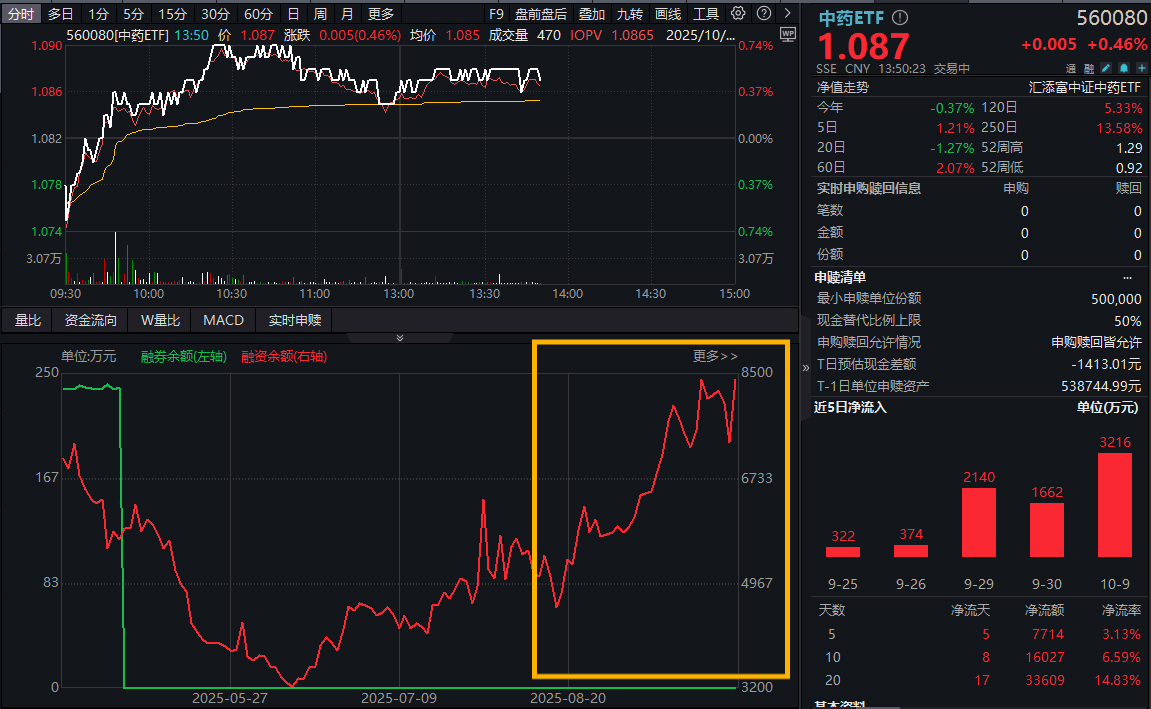
Task: Click 20-day net inflow value 33609
Action: tap(1045, 680)
